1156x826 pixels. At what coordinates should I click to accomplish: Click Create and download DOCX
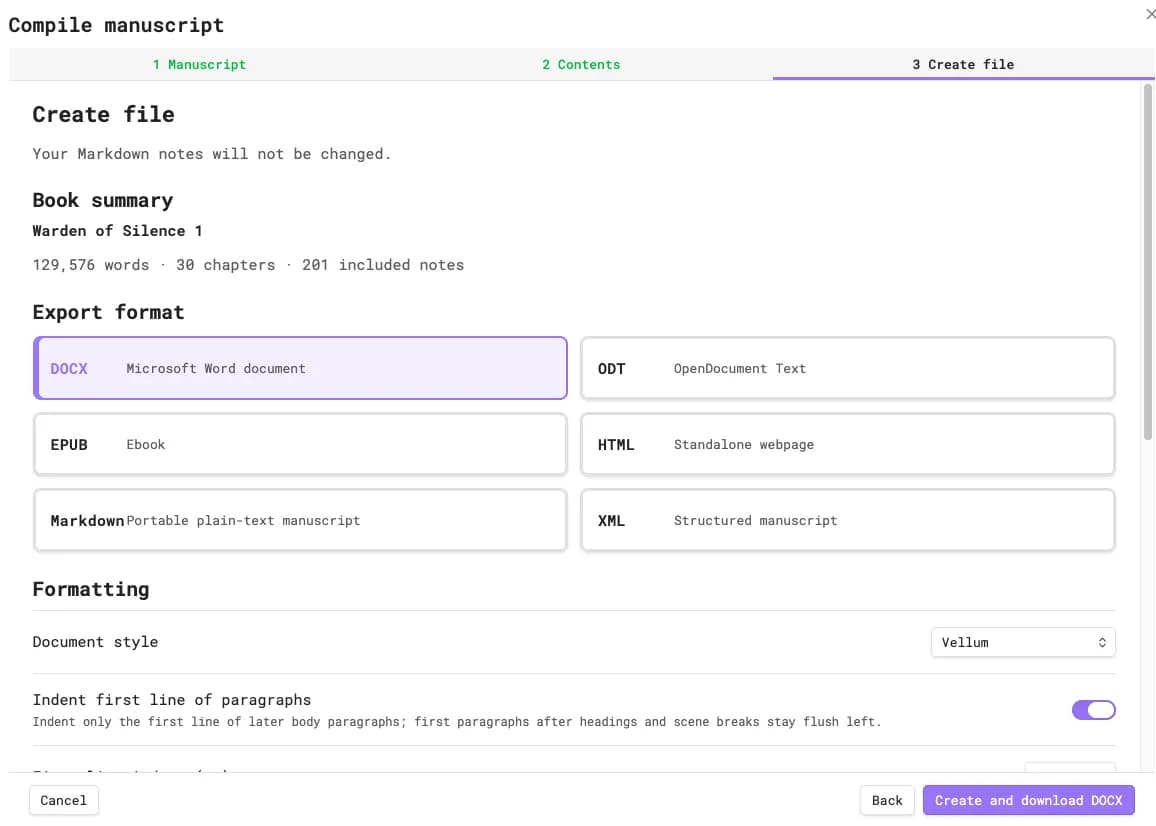pos(1028,800)
